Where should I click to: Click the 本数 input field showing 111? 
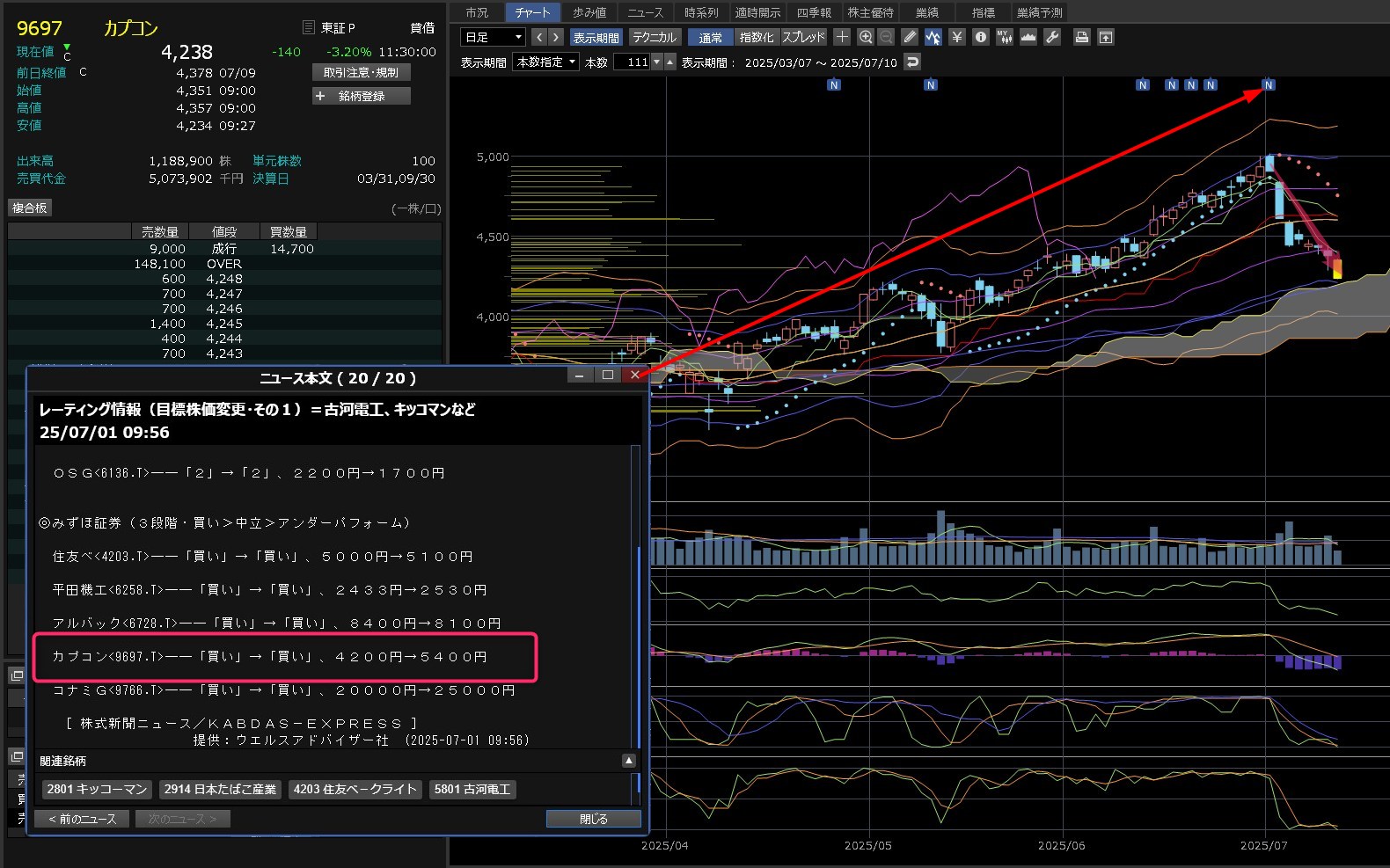click(632, 62)
